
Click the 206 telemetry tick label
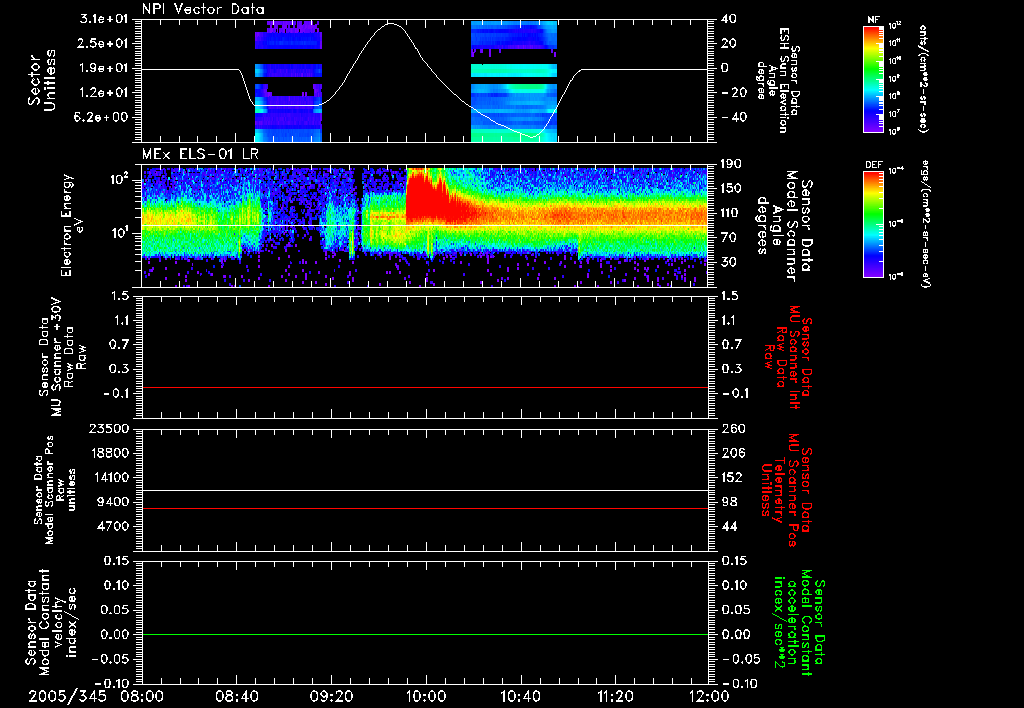[731, 453]
